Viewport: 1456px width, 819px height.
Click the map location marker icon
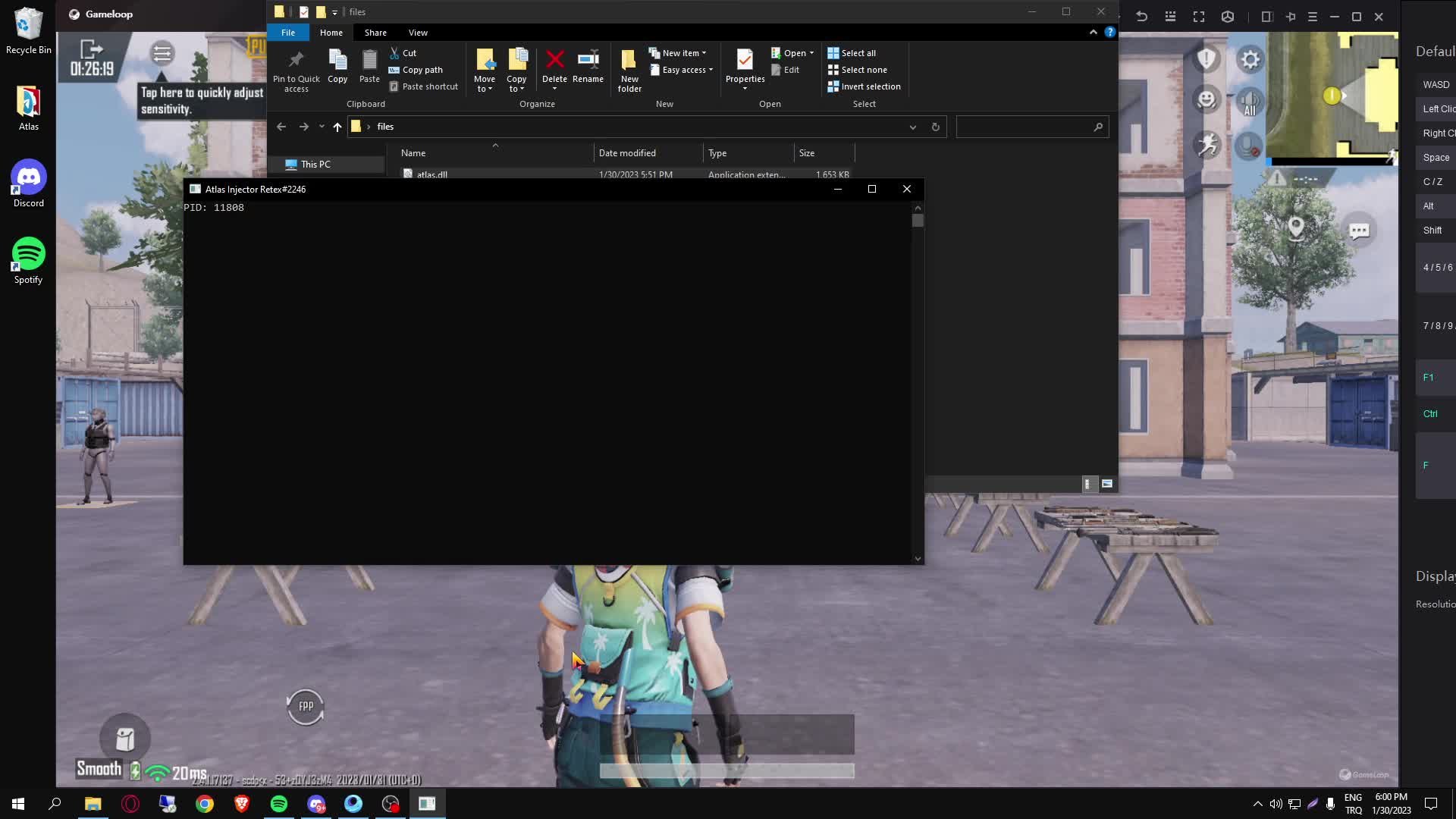(1296, 227)
